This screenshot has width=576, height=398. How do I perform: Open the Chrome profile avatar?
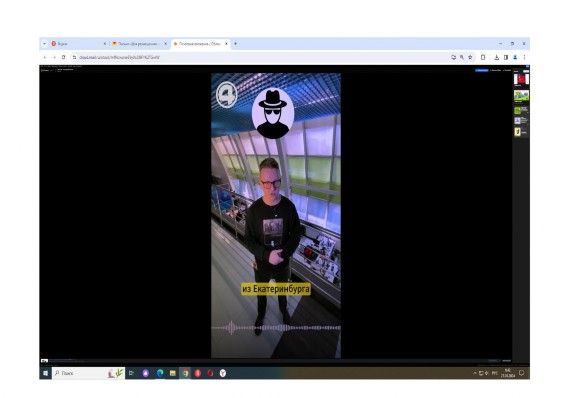click(x=515, y=57)
